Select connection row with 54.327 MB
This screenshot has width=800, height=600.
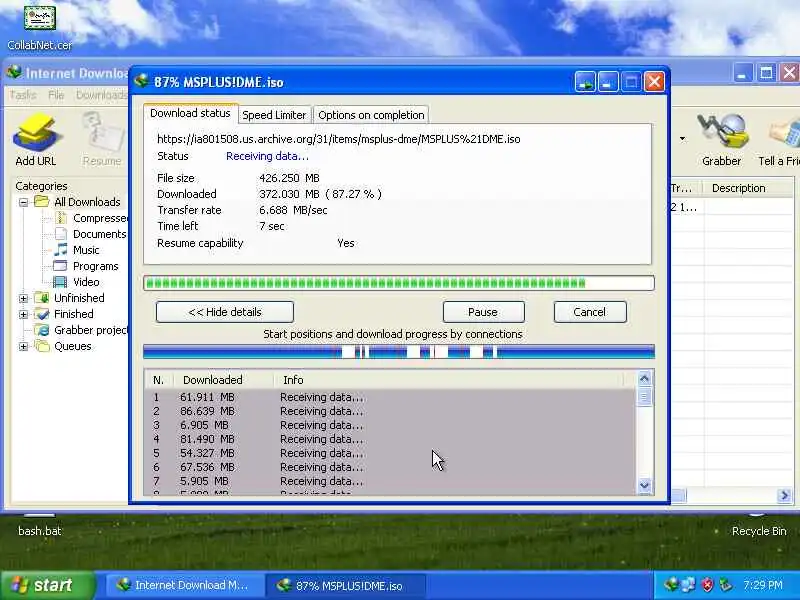click(390, 453)
